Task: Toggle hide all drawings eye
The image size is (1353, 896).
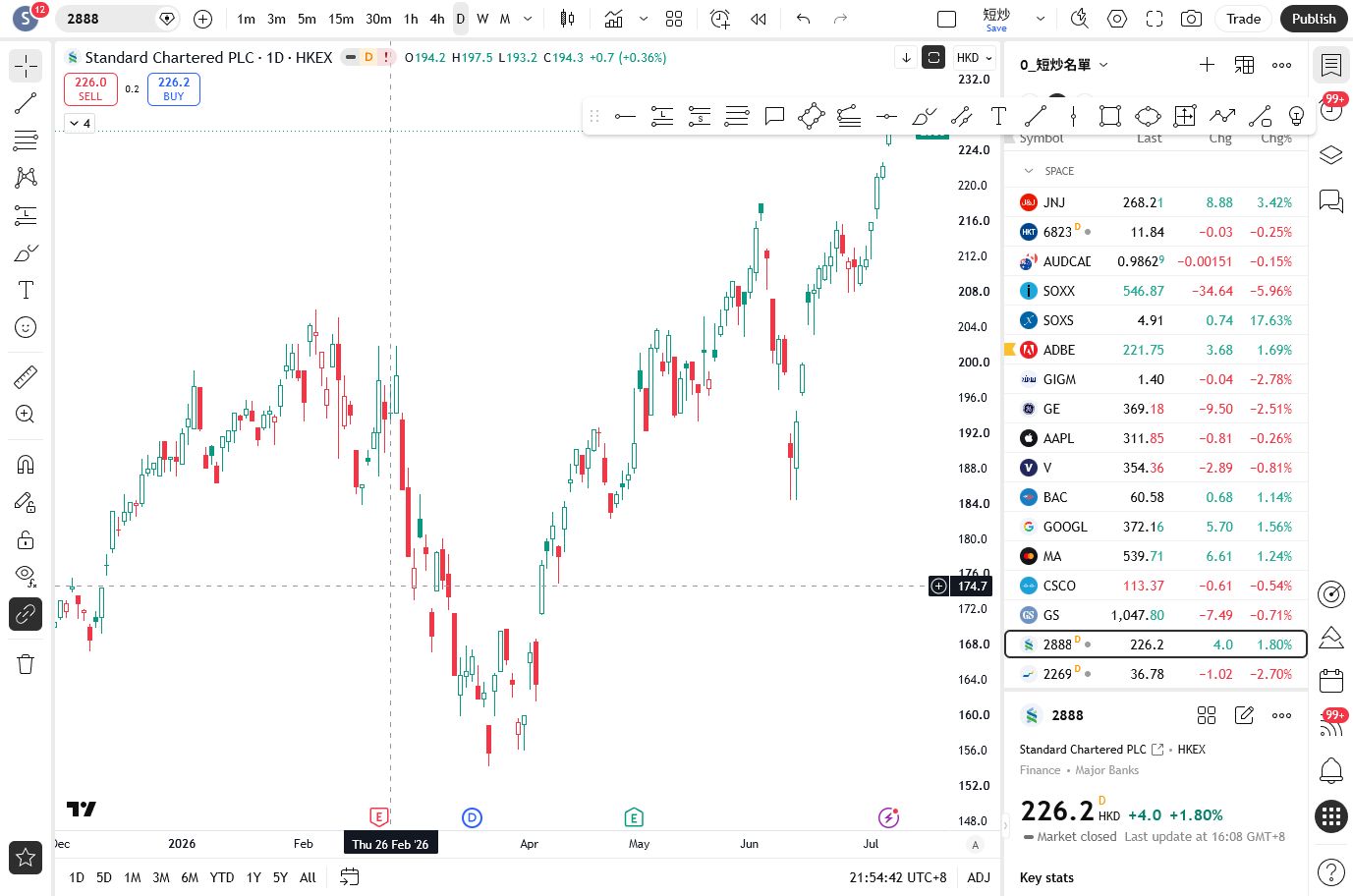Action: (x=26, y=575)
